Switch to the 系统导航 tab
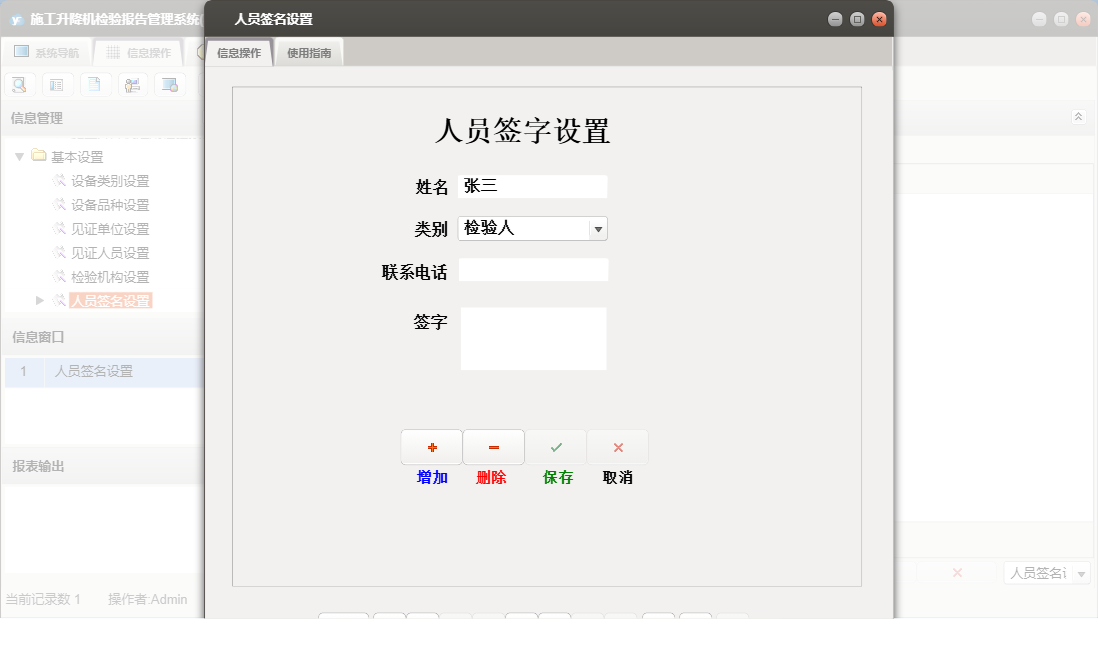 47,52
